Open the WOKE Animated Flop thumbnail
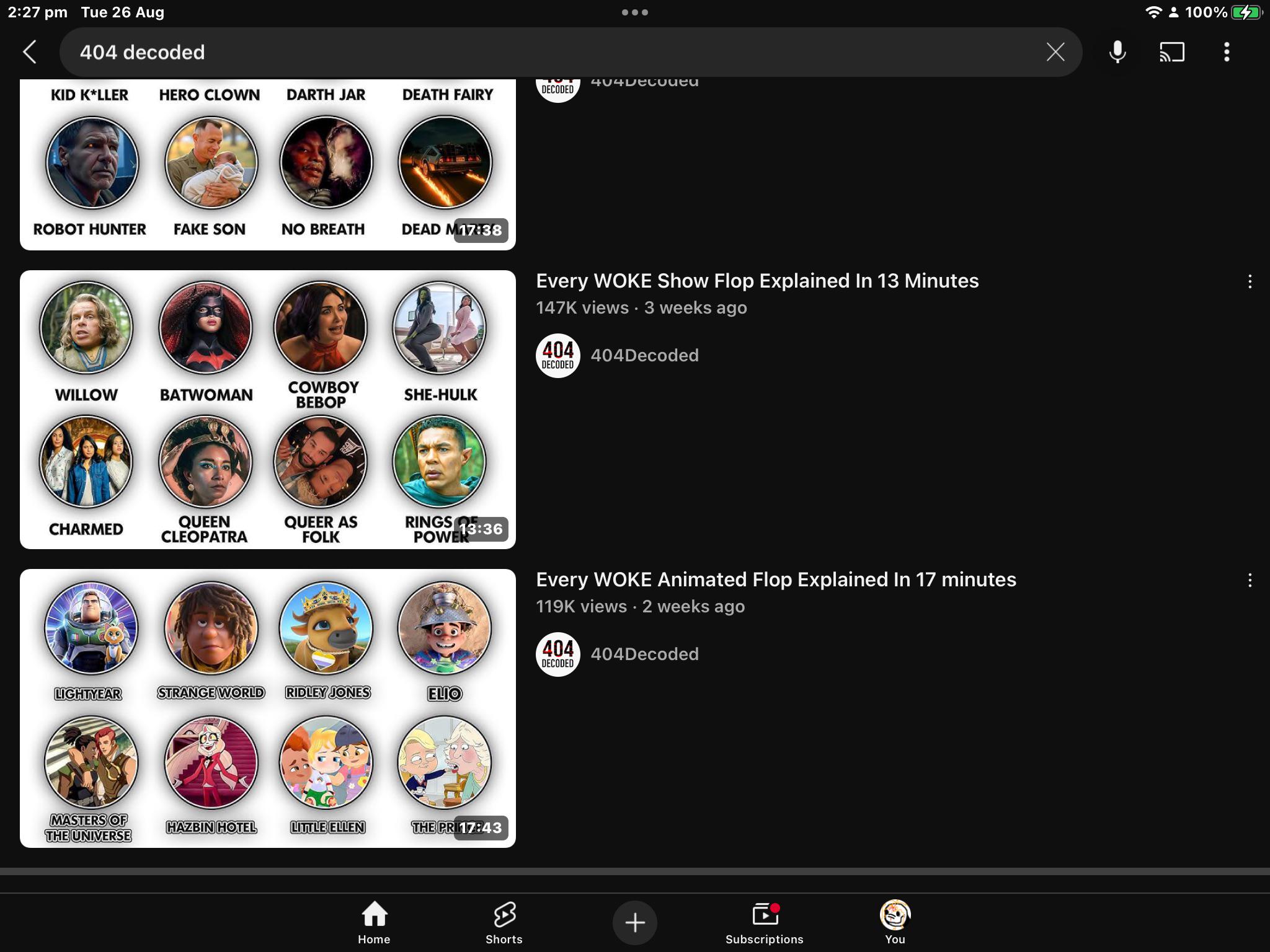 tap(267, 708)
